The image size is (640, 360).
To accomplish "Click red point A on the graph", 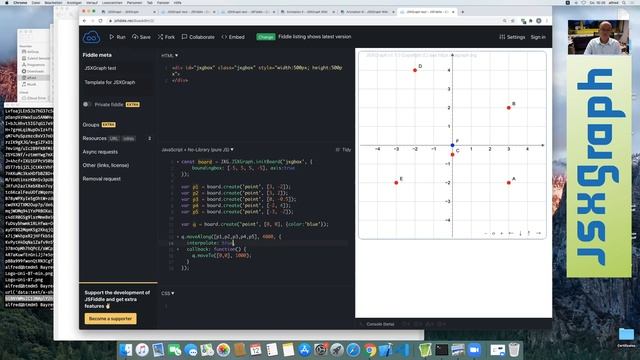I will [x=509, y=182].
